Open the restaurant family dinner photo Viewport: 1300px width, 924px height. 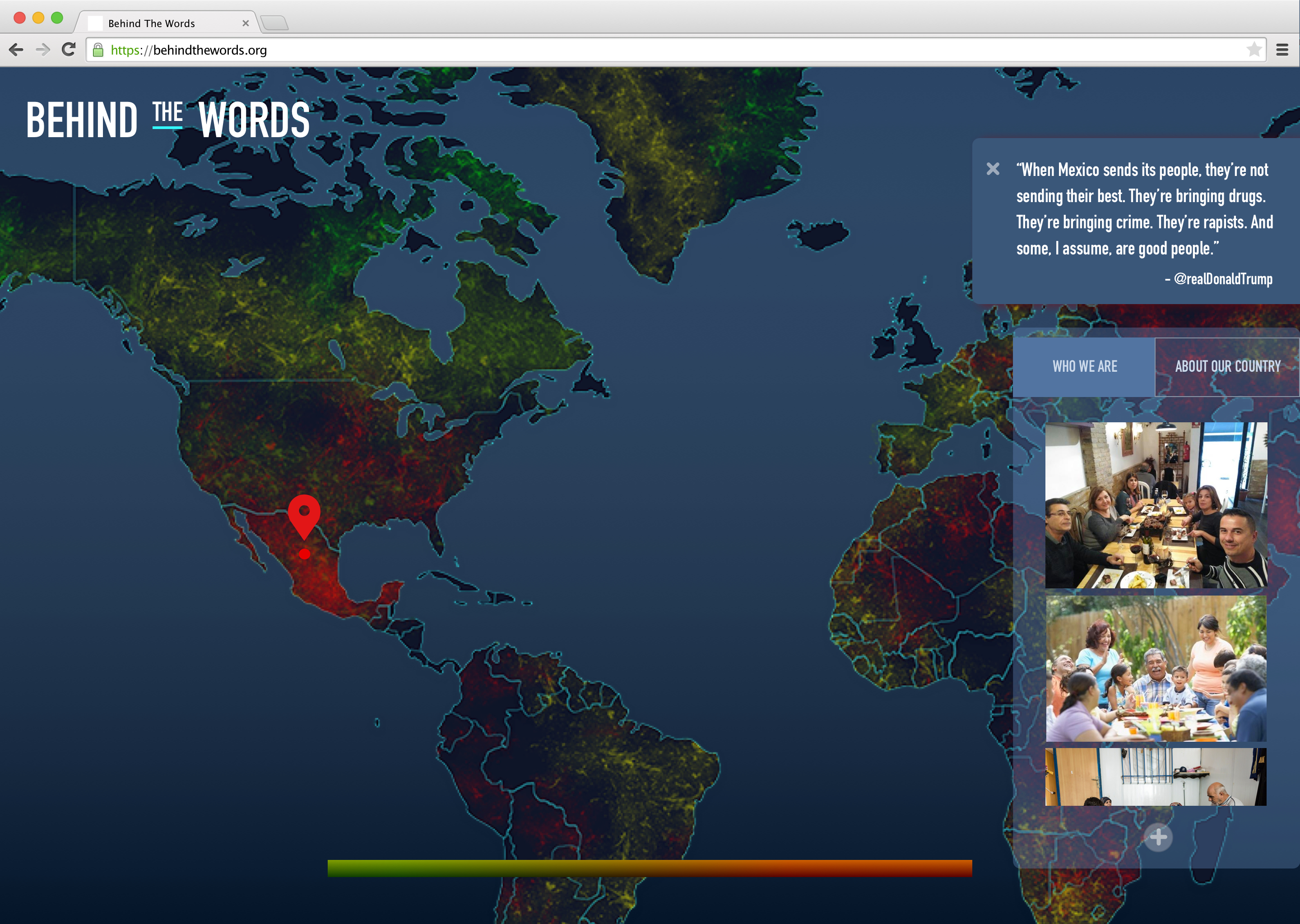[1156, 505]
